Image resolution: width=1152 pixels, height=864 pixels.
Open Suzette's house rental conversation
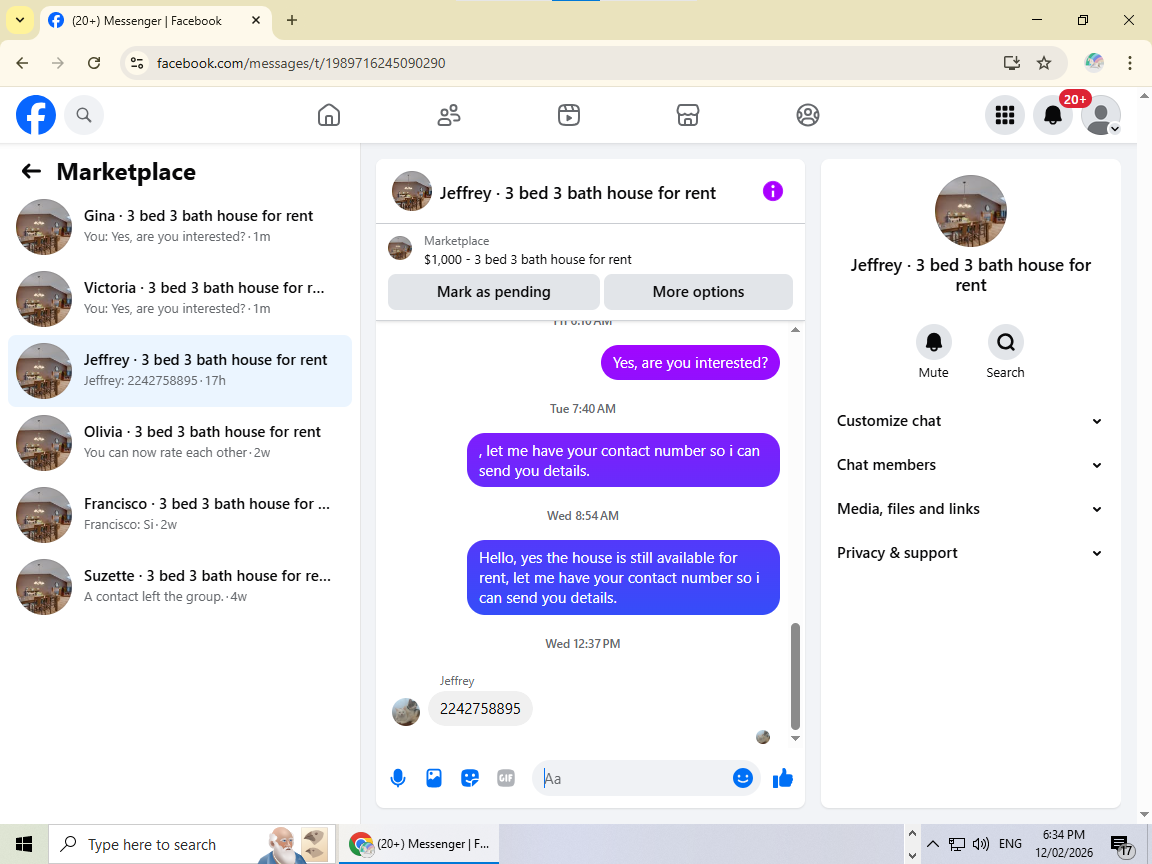click(x=180, y=586)
